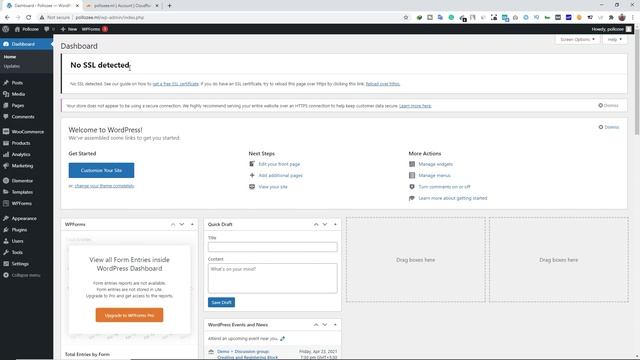Move WPForms widget down with arrow

(182, 224)
